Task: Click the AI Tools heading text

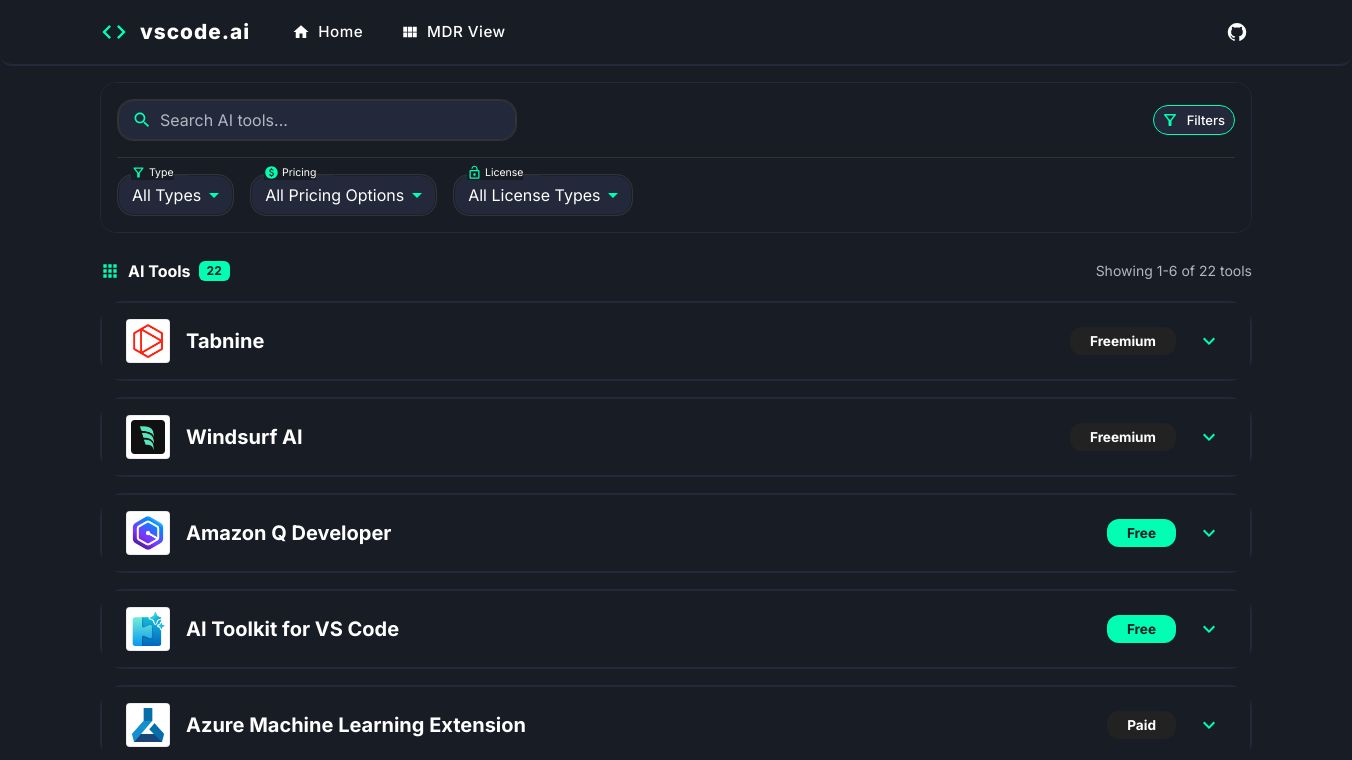Action: [x=159, y=271]
